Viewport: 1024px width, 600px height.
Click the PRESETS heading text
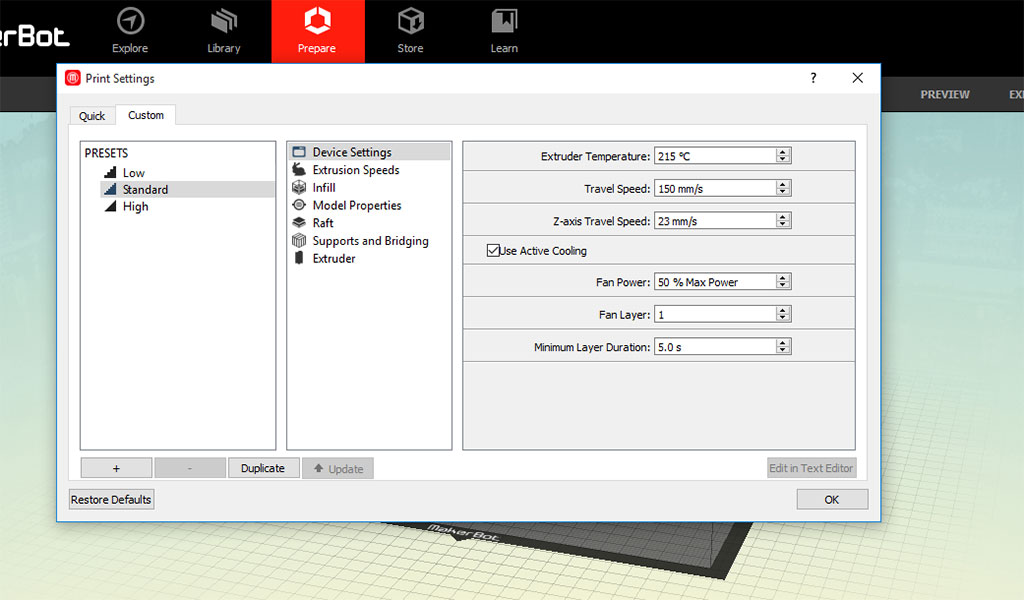tap(106, 153)
